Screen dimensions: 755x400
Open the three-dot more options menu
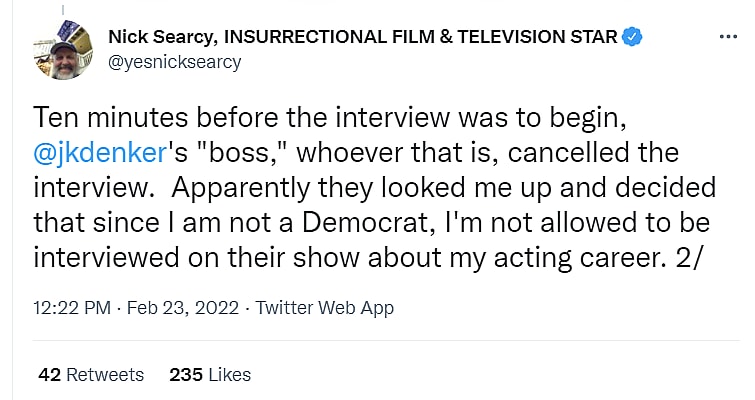(x=728, y=38)
